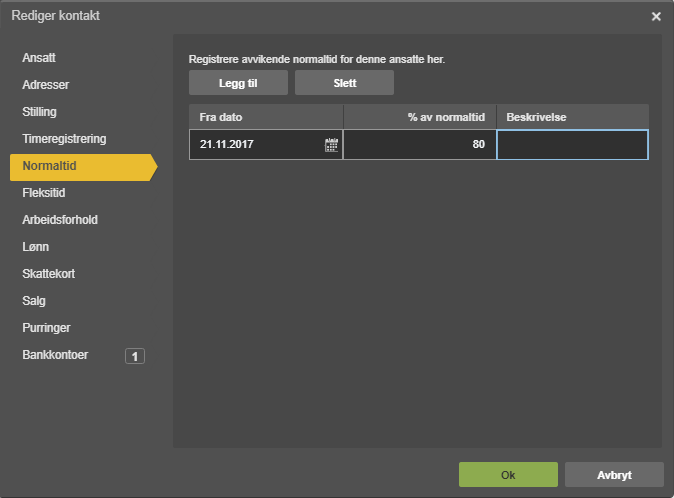Open the calendar picker in Fra dato
Image resolution: width=674 pixels, height=498 pixels.
pos(331,145)
